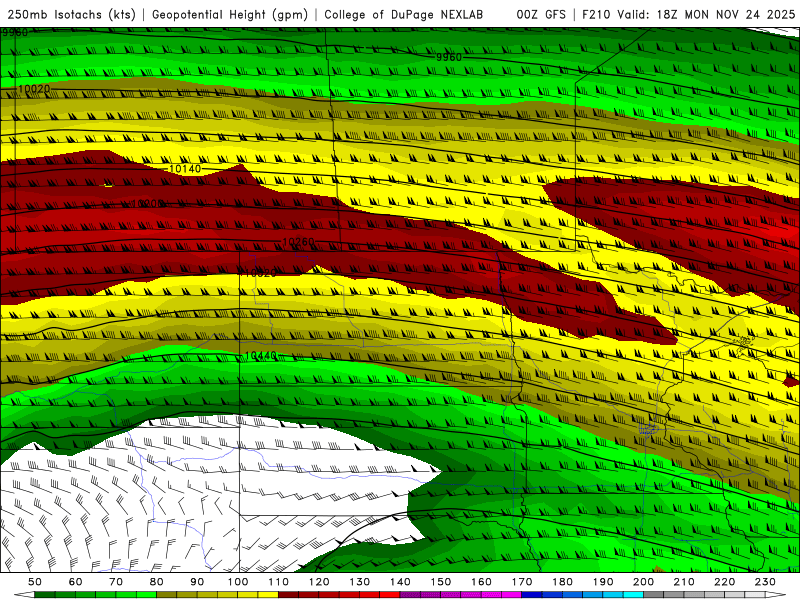Click 'College of DuPage NEXLAB' header text

coord(404,14)
